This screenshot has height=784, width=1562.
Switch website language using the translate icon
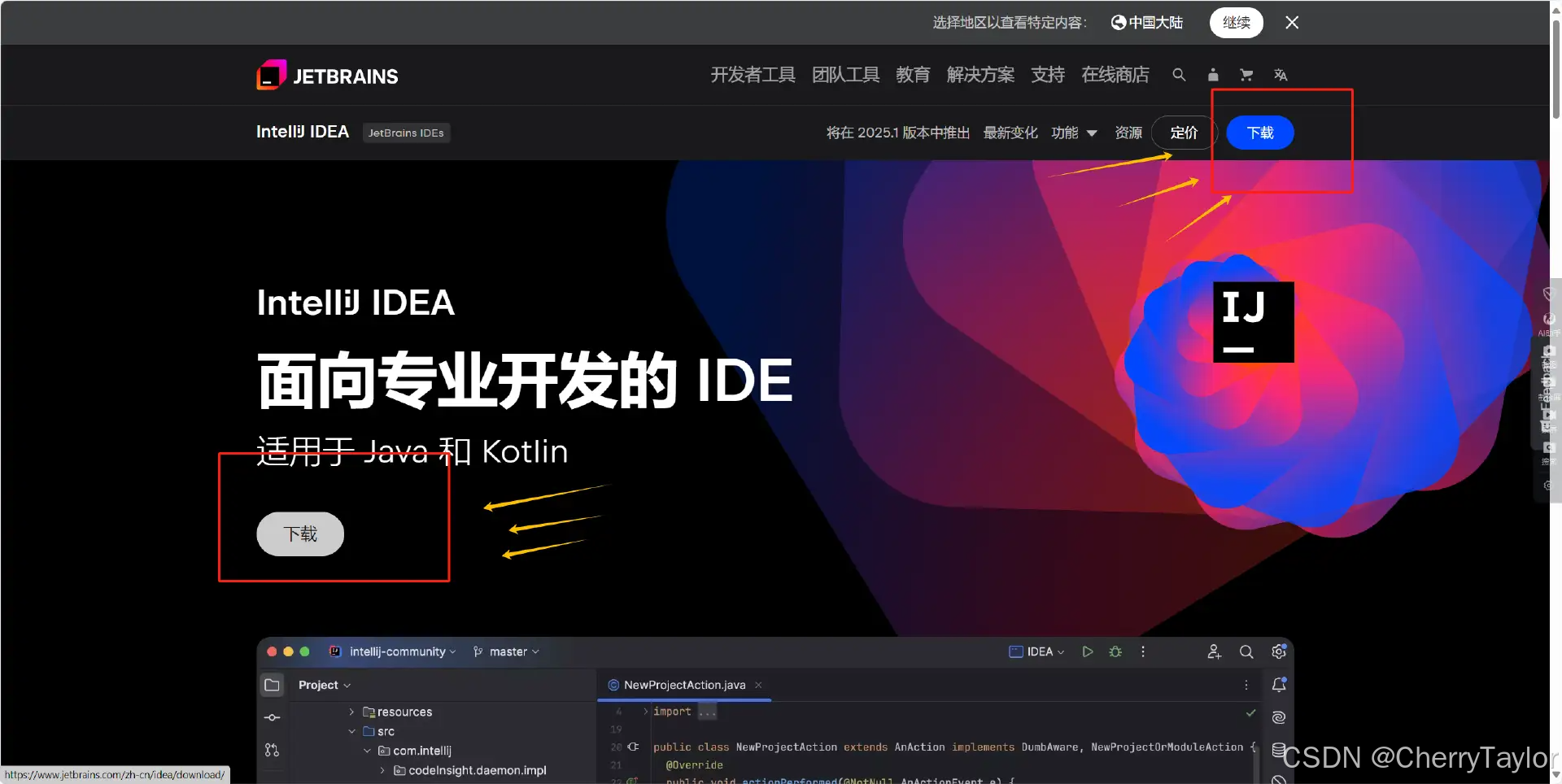(x=1280, y=75)
